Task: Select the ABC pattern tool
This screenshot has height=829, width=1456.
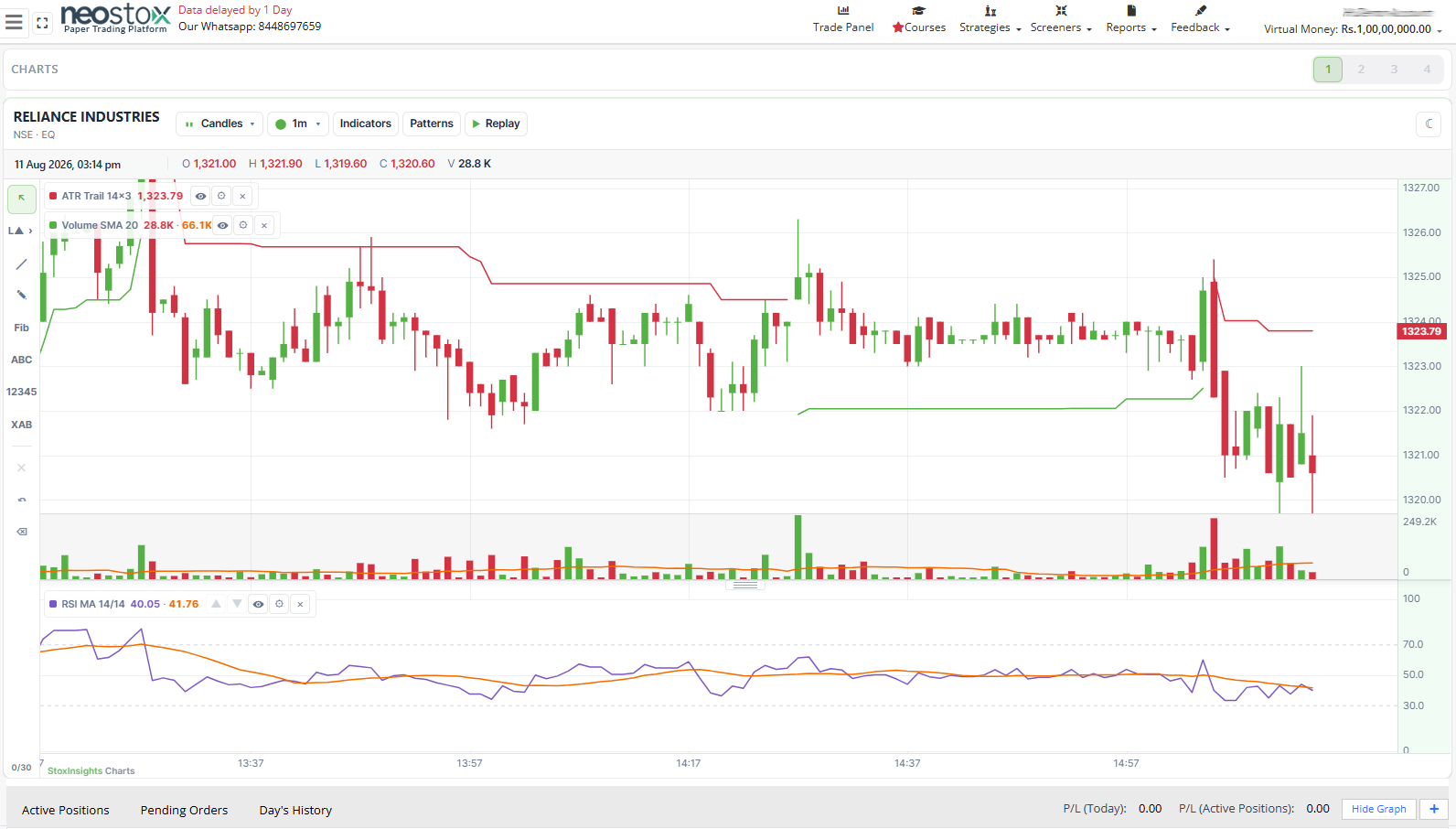Action: pyautogui.click(x=22, y=360)
